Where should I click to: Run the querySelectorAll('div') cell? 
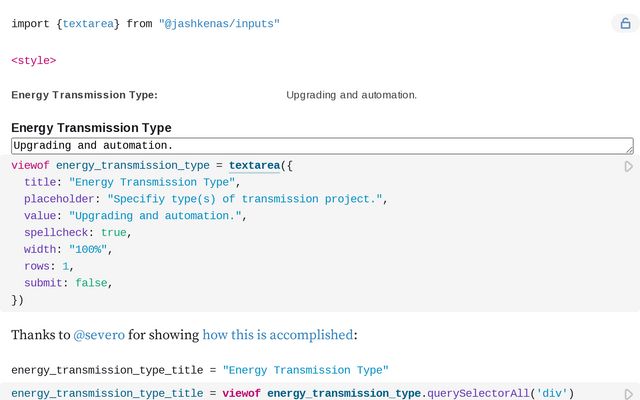pos(629,394)
